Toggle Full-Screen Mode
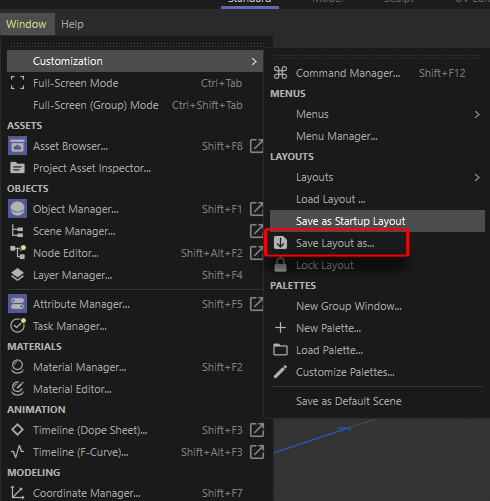Viewport: 490px width, 501px height. tap(135, 83)
